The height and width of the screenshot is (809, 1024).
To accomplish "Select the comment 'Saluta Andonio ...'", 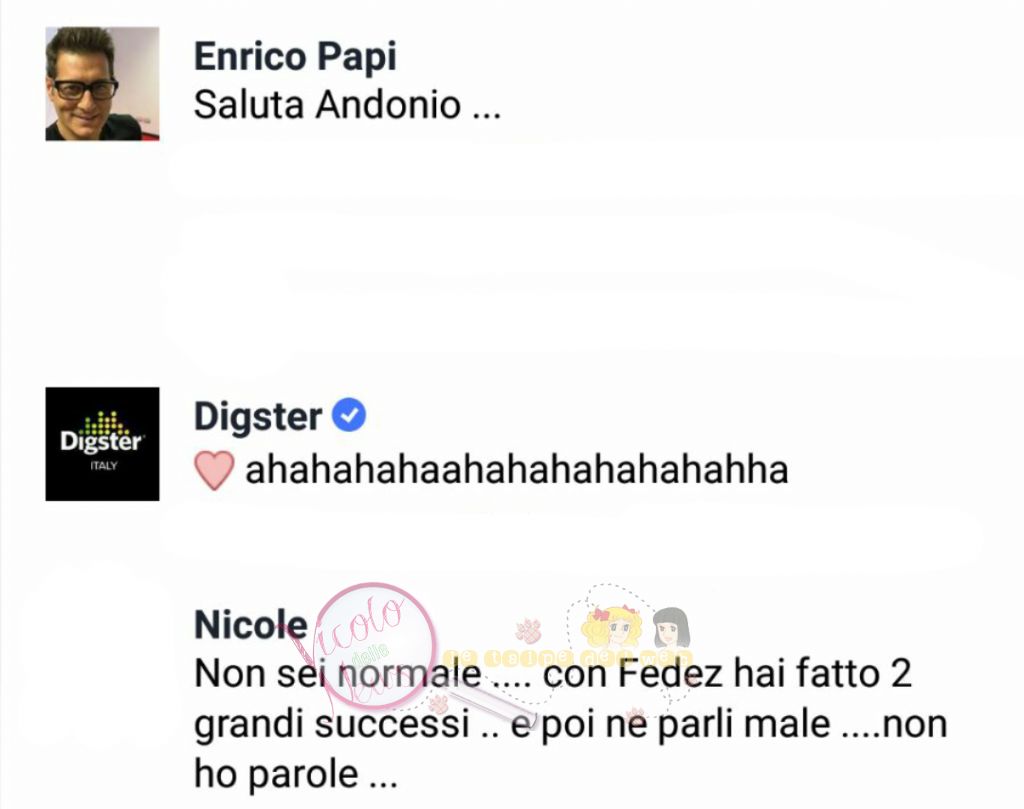I will point(347,105).
